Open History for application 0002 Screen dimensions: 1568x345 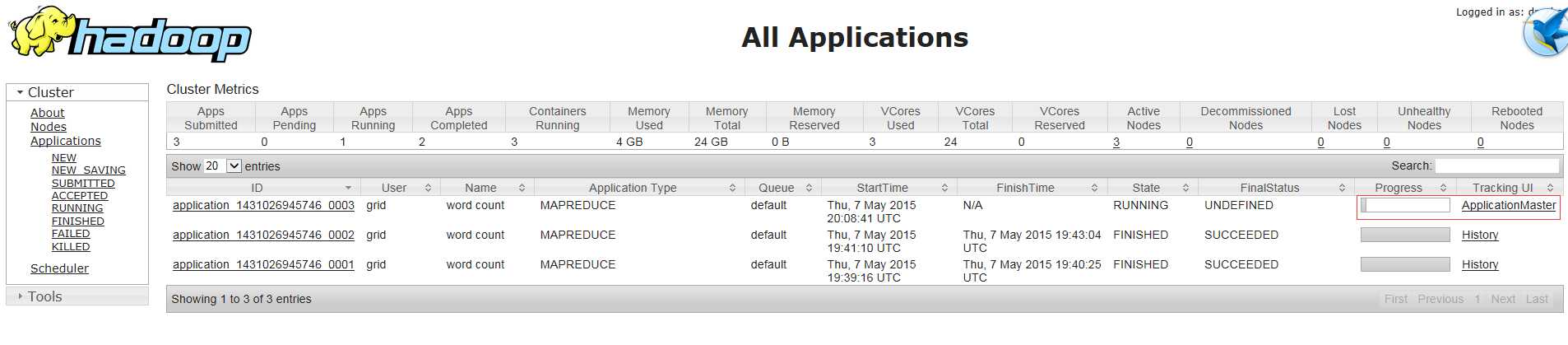1479,235
